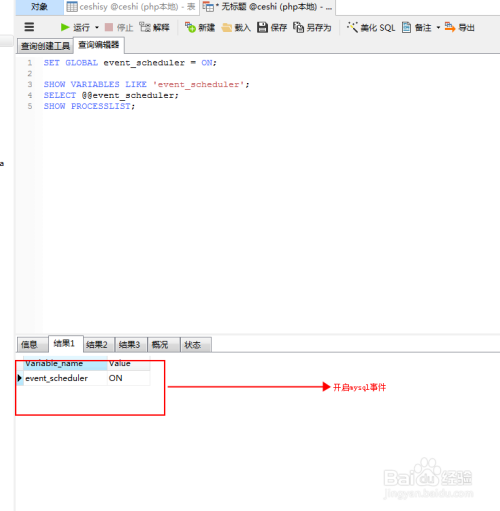Export results with 导出
The height and width of the screenshot is (511, 500).
coord(460,27)
